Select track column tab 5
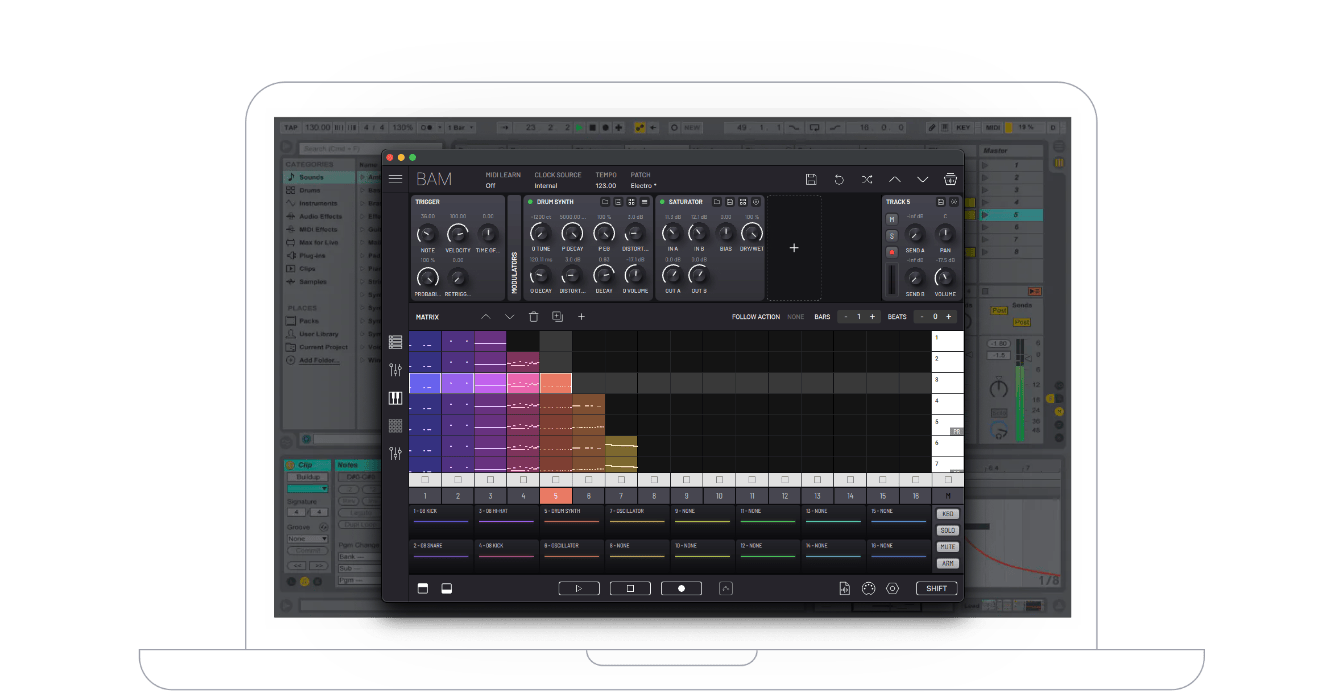 point(555,496)
